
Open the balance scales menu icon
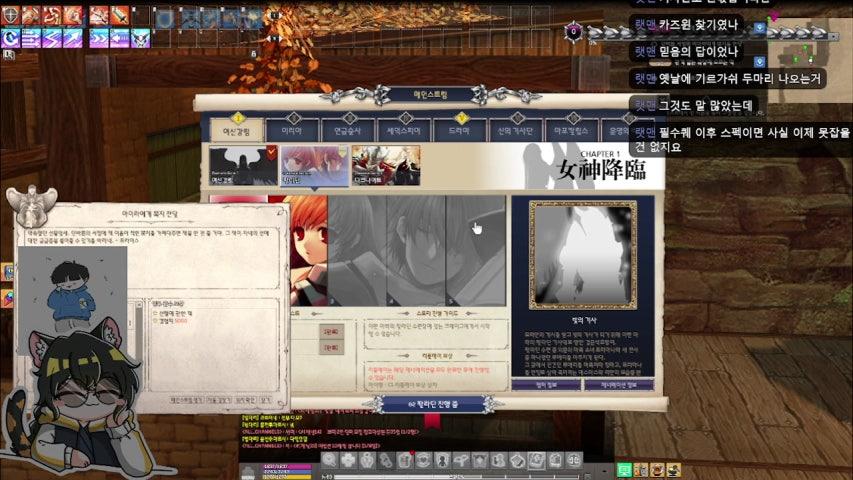(x=574, y=460)
